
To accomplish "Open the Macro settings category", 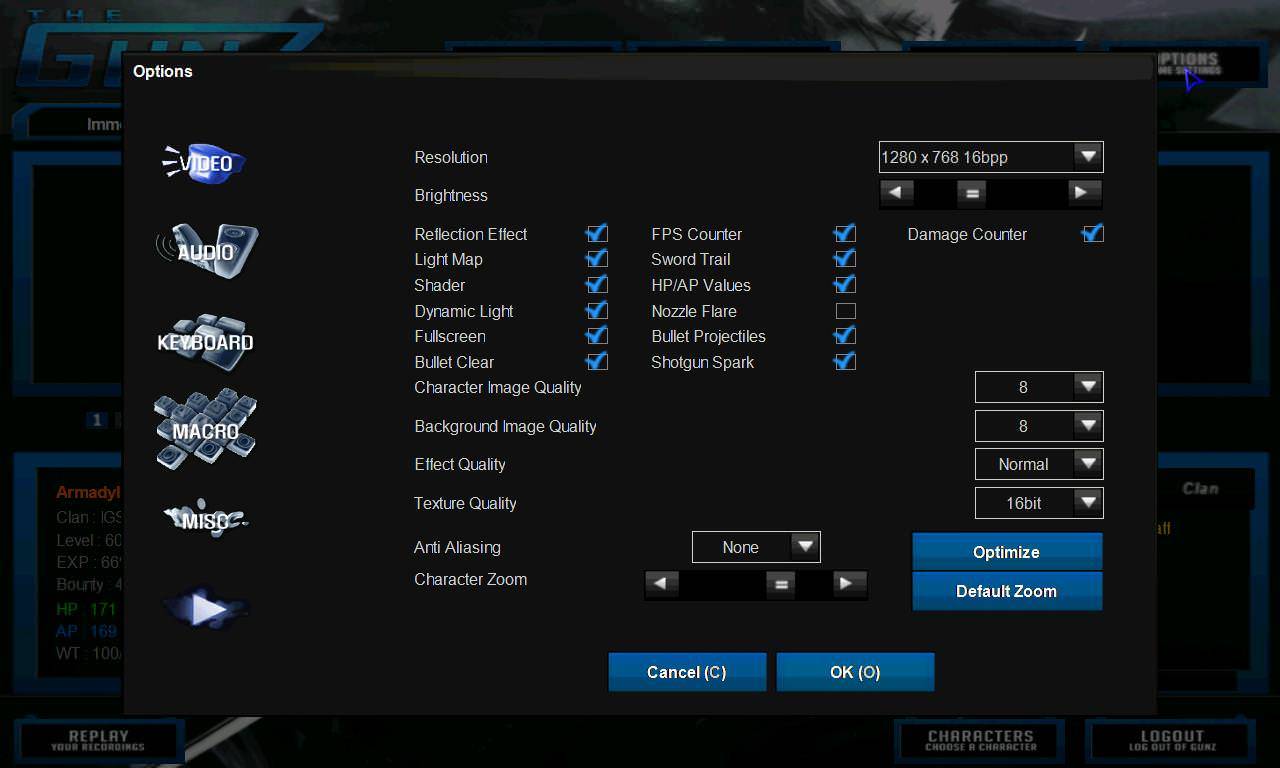I will [205, 431].
